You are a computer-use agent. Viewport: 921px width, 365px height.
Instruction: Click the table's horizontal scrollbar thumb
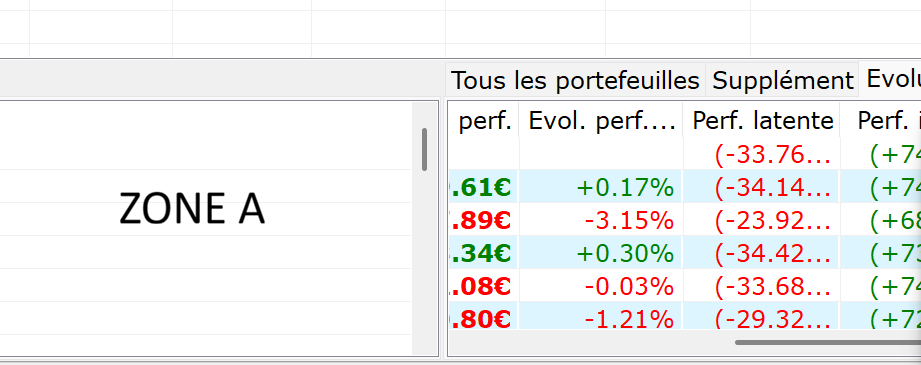tap(828, 342)
